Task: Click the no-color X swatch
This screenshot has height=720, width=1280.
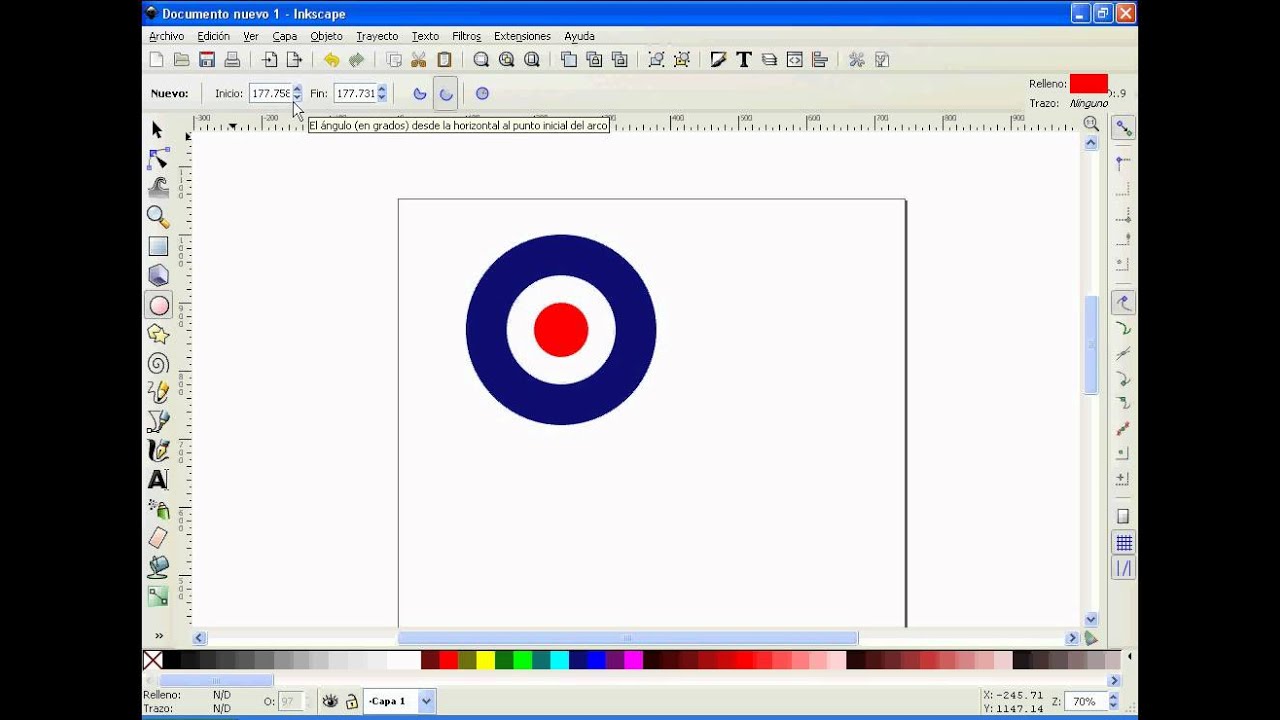Action: click(152, 660)
